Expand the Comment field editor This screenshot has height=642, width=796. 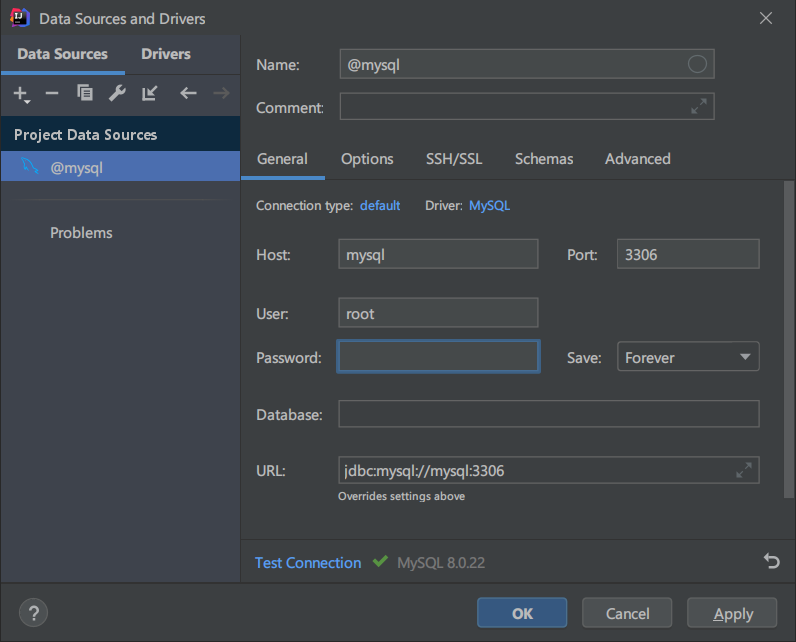pos(699,107)
